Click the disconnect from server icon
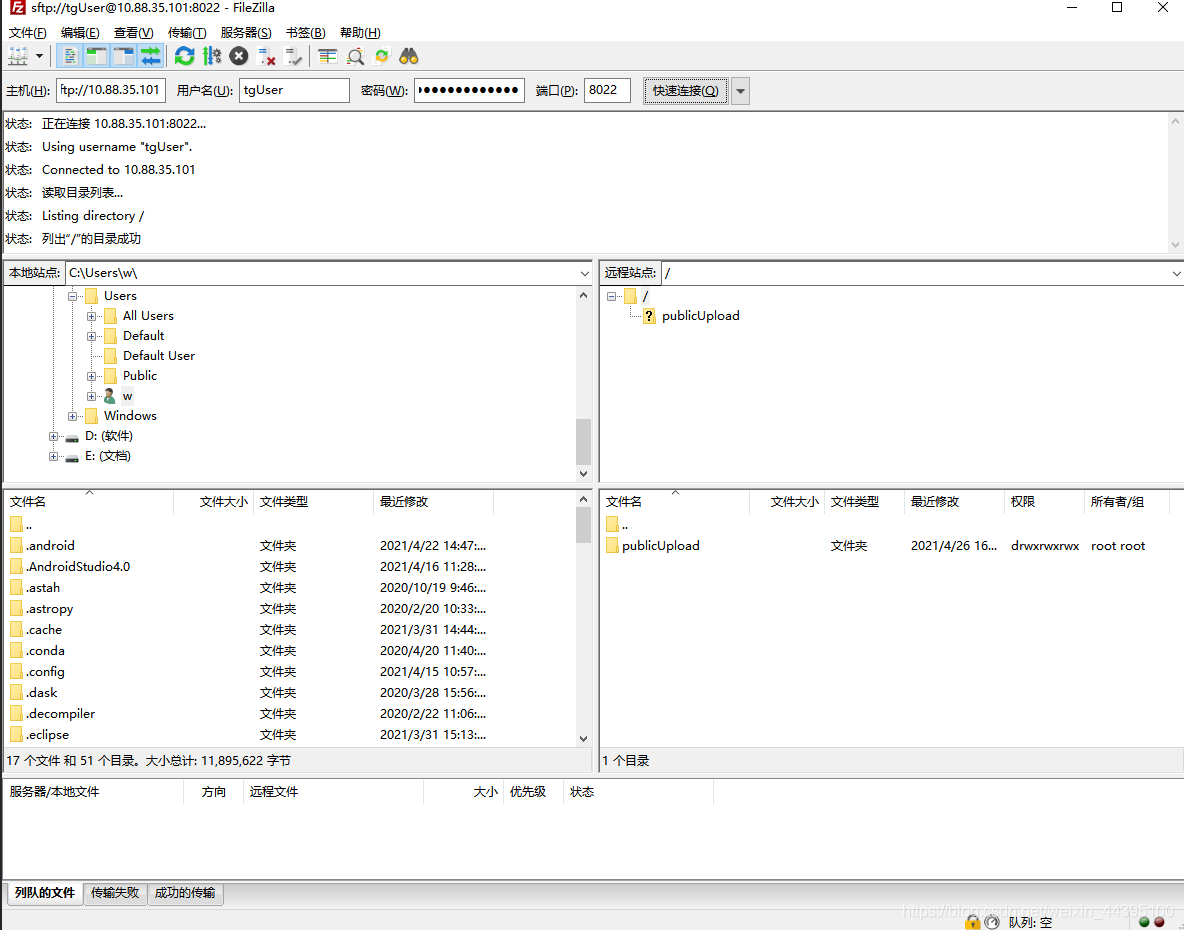 click(x=266, y=56)
